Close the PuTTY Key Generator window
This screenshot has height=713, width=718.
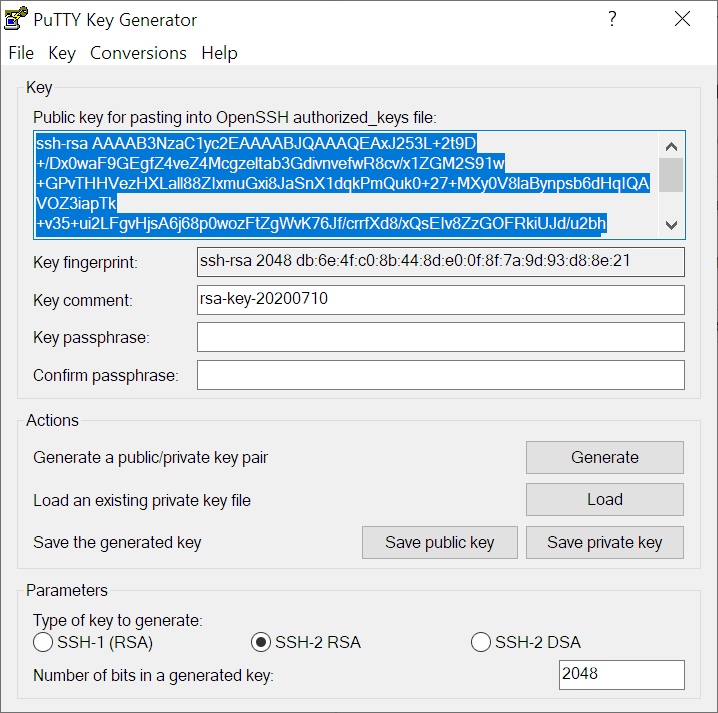[x=682, y=19]
